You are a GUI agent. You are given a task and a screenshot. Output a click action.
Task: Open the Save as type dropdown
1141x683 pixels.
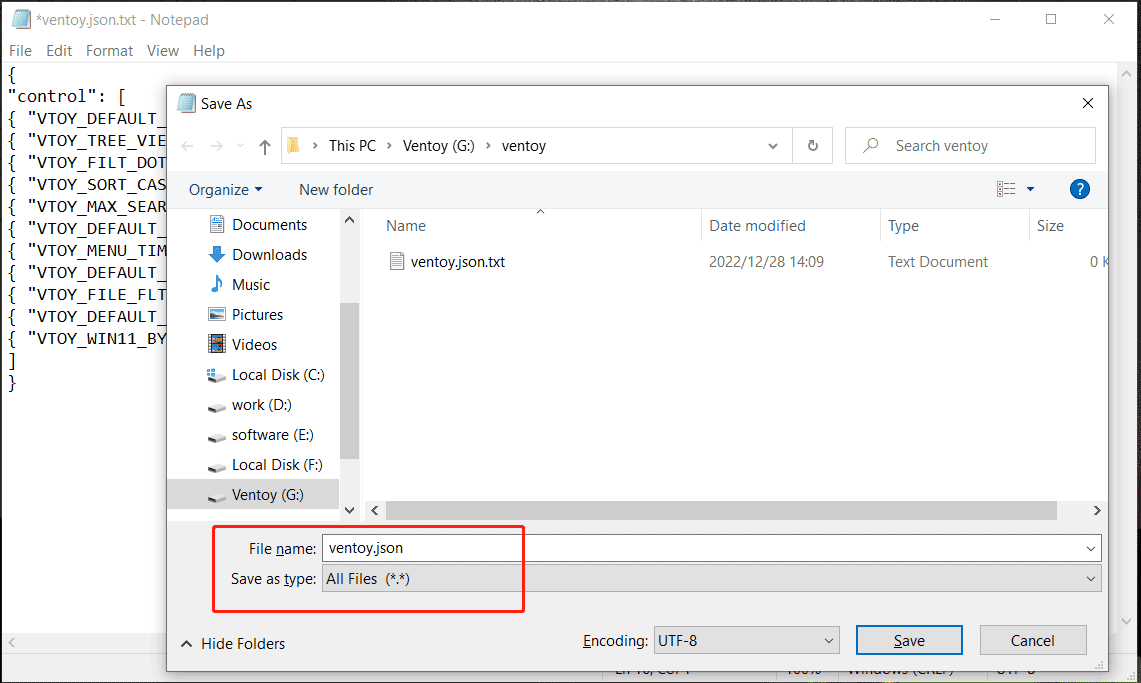tap(712, 579)
